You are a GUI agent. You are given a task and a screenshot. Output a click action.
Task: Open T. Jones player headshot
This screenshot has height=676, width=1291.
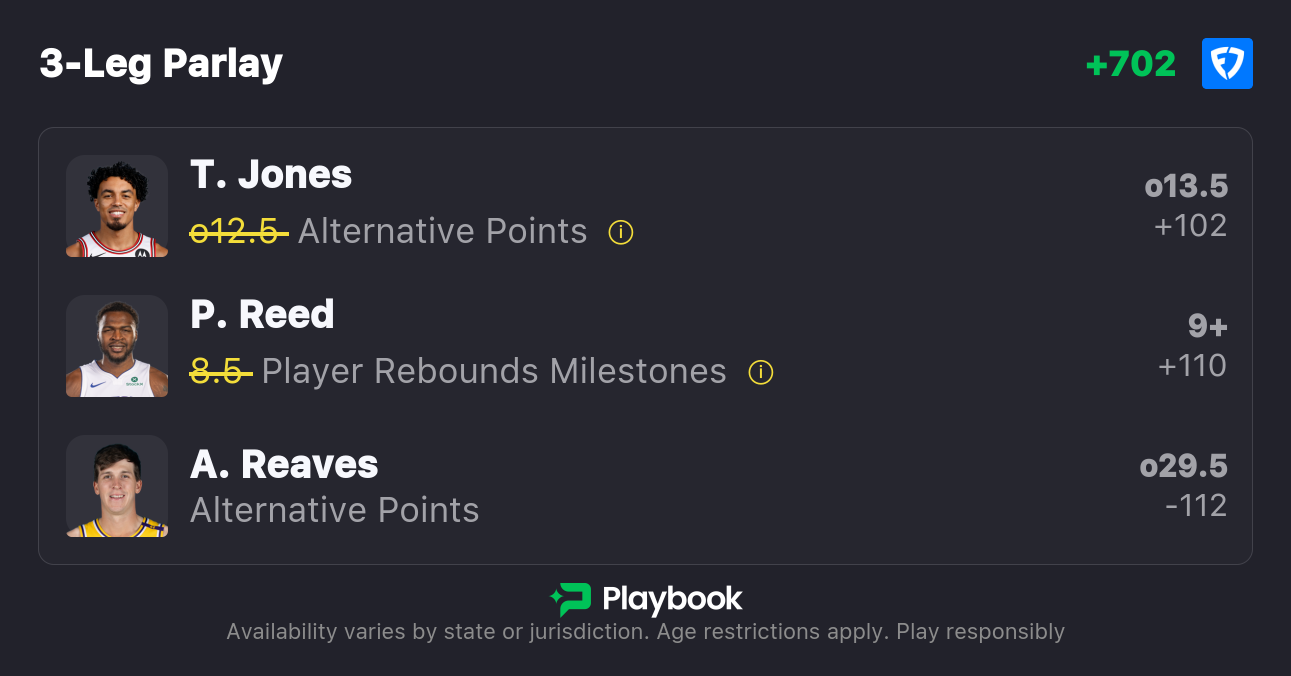(x=117, y=206)
